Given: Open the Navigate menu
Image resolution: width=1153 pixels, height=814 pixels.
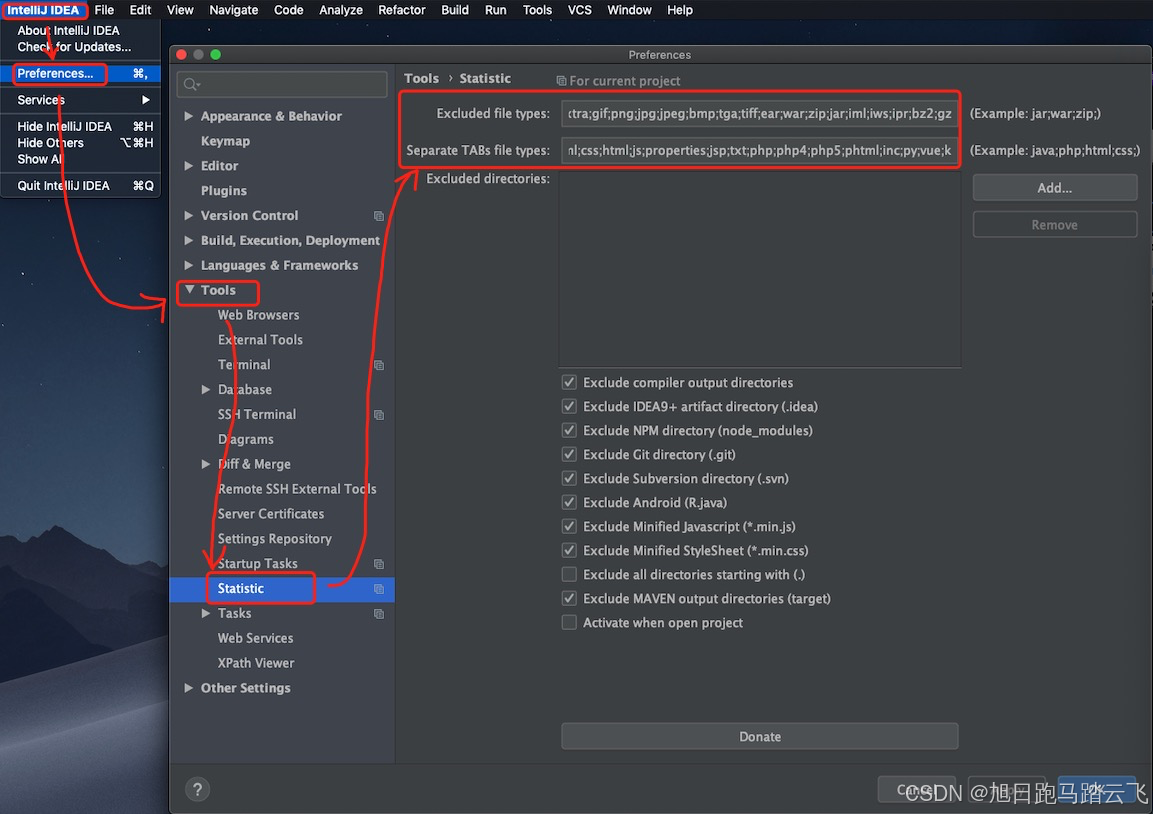Looking at the screenshot, I should [x=234, y=10].
